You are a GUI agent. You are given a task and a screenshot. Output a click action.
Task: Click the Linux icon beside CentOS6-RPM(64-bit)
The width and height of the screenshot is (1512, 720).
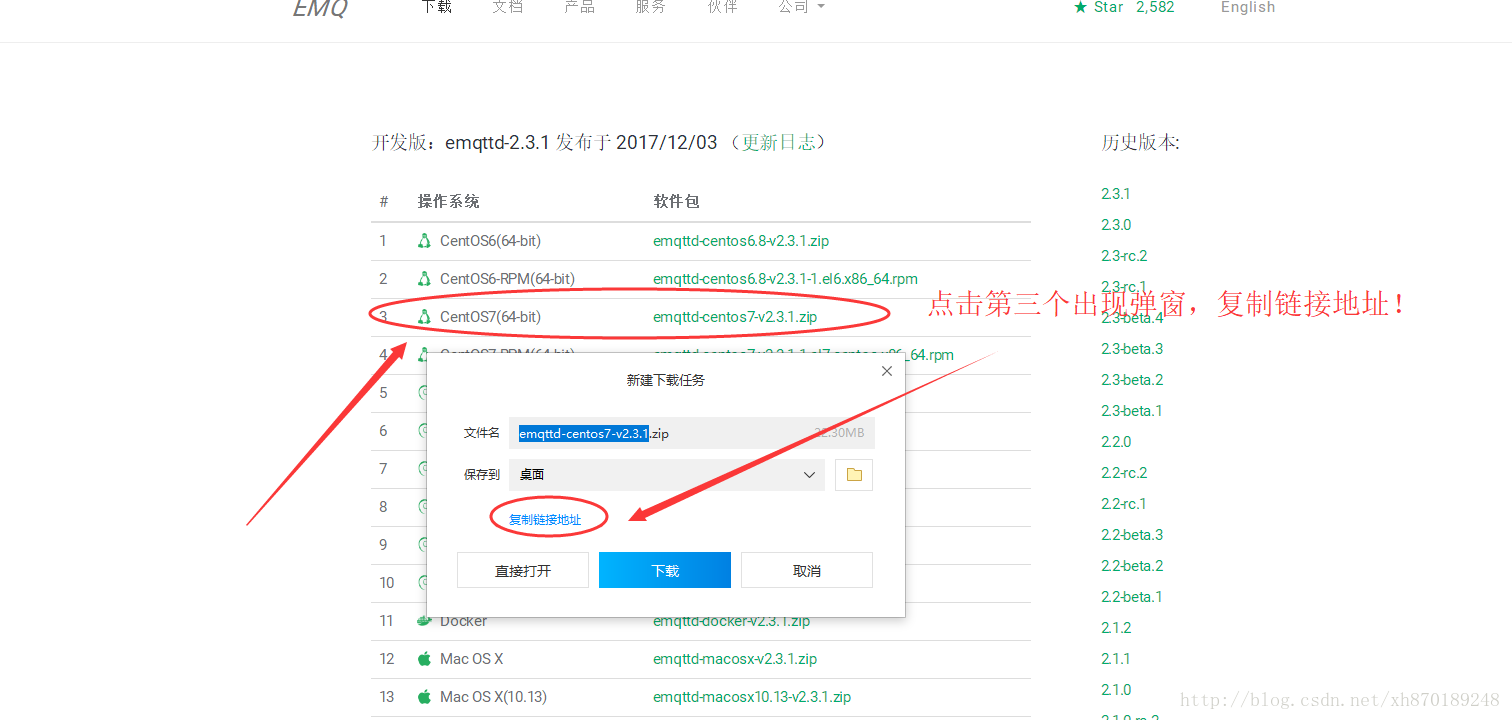tap(424, 279)
